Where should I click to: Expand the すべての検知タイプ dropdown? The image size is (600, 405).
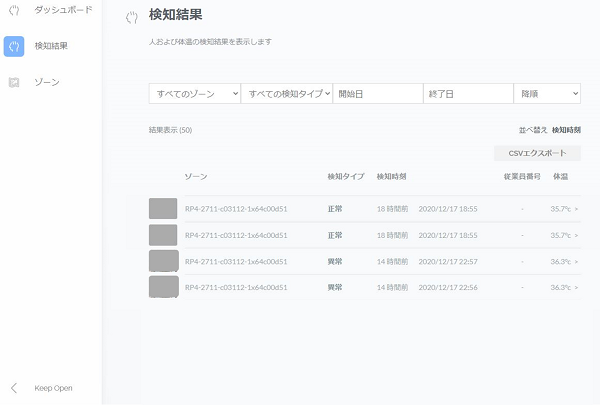point(287,94)
